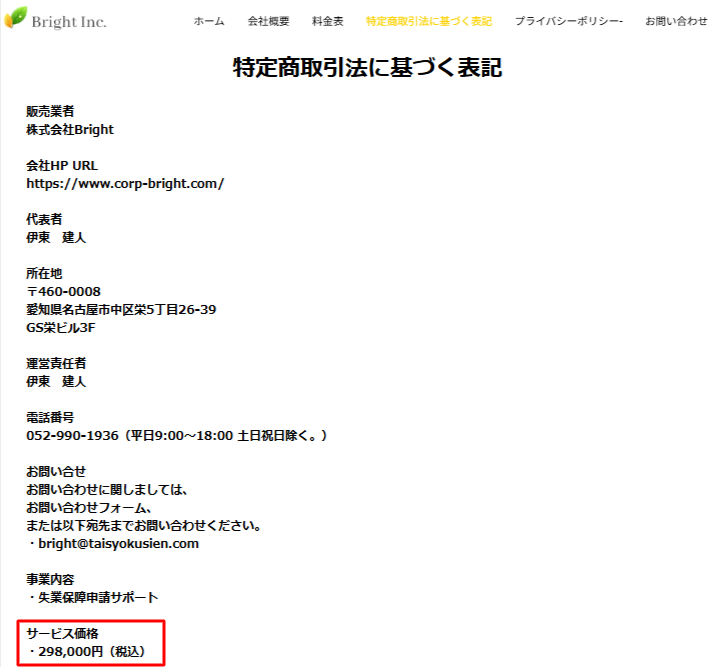Viewport: 711px width, 667px height.
Task: Select the text 株式会社Bright
Action: pyautogui.click(x=70, y=130)
